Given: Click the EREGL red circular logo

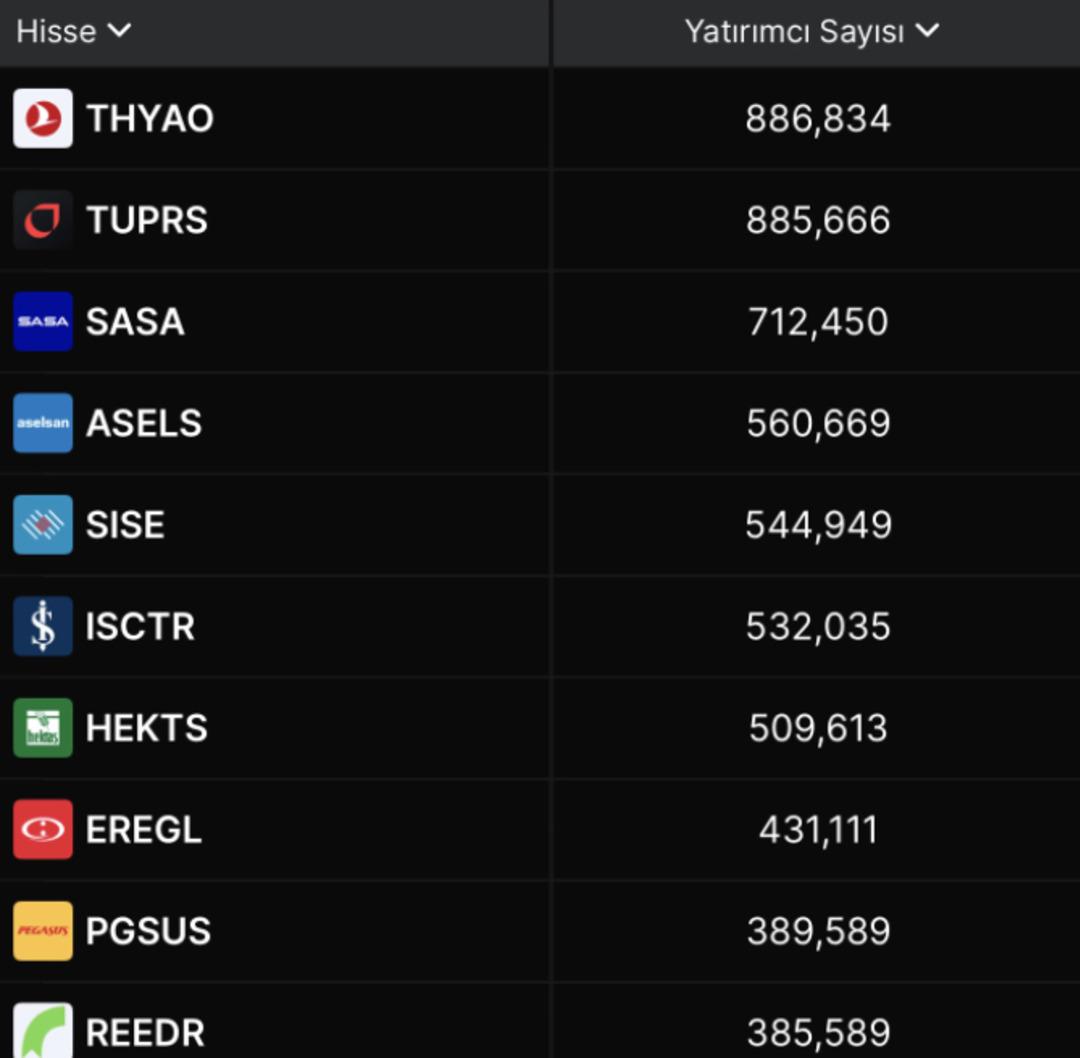Looking at the screenshot, I should pyautogui.click(x=42, y=829).
